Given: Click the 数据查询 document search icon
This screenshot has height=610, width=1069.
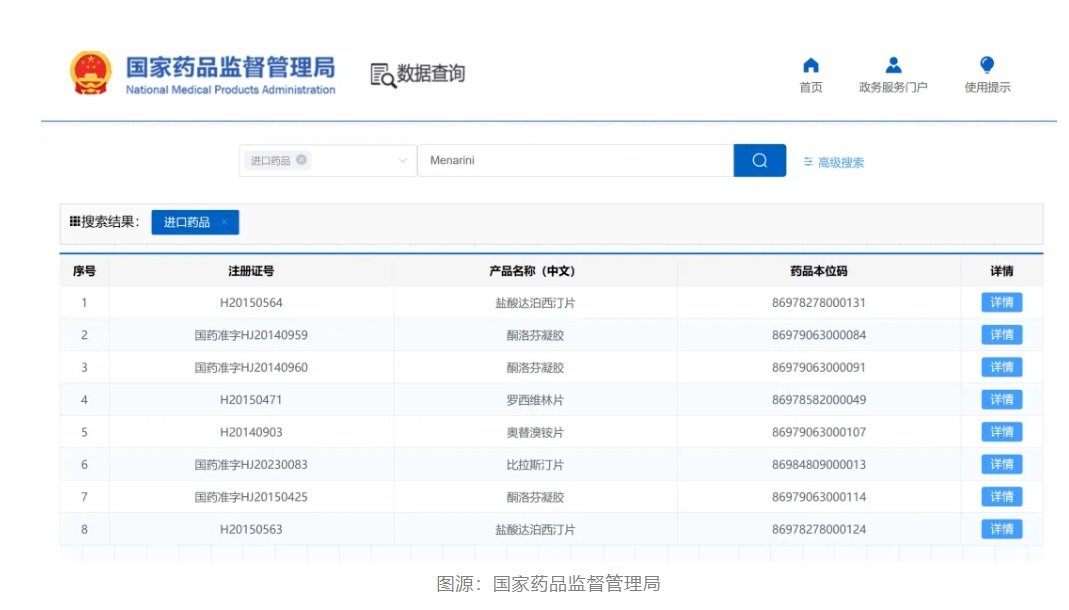Looking at the screenshot, I should [x=383, y=75].
